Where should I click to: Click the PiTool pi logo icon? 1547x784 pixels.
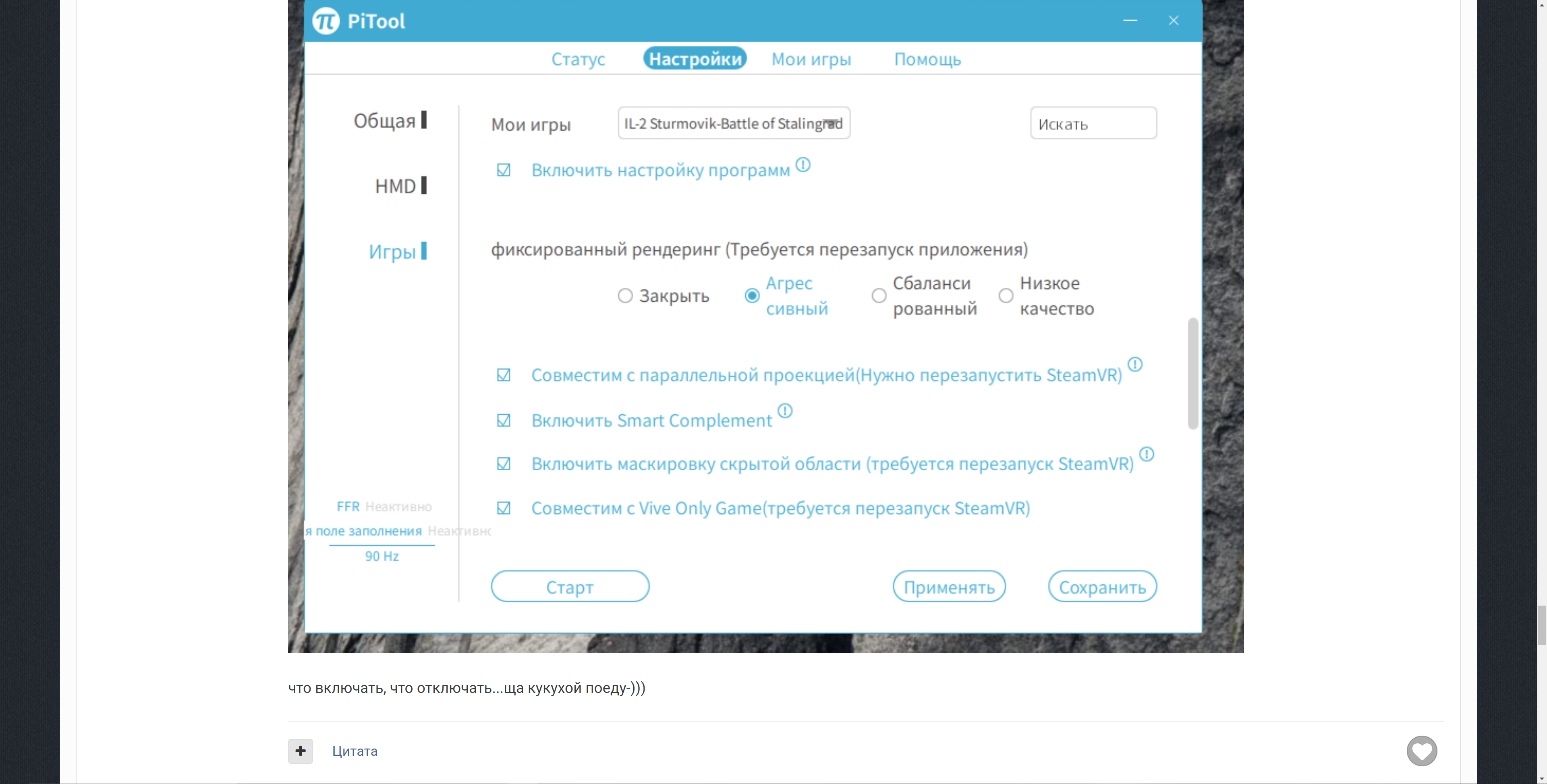pos(326,21)
